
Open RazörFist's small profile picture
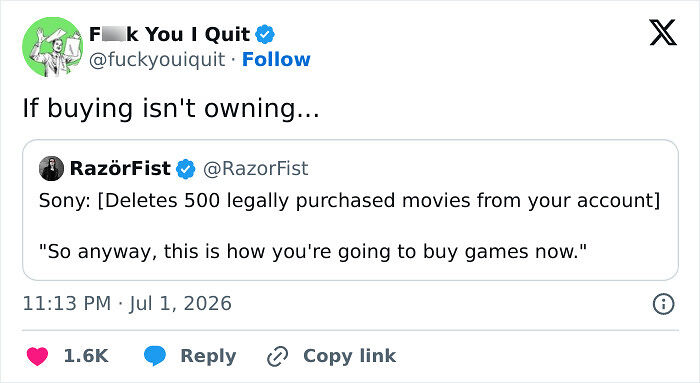51,168
